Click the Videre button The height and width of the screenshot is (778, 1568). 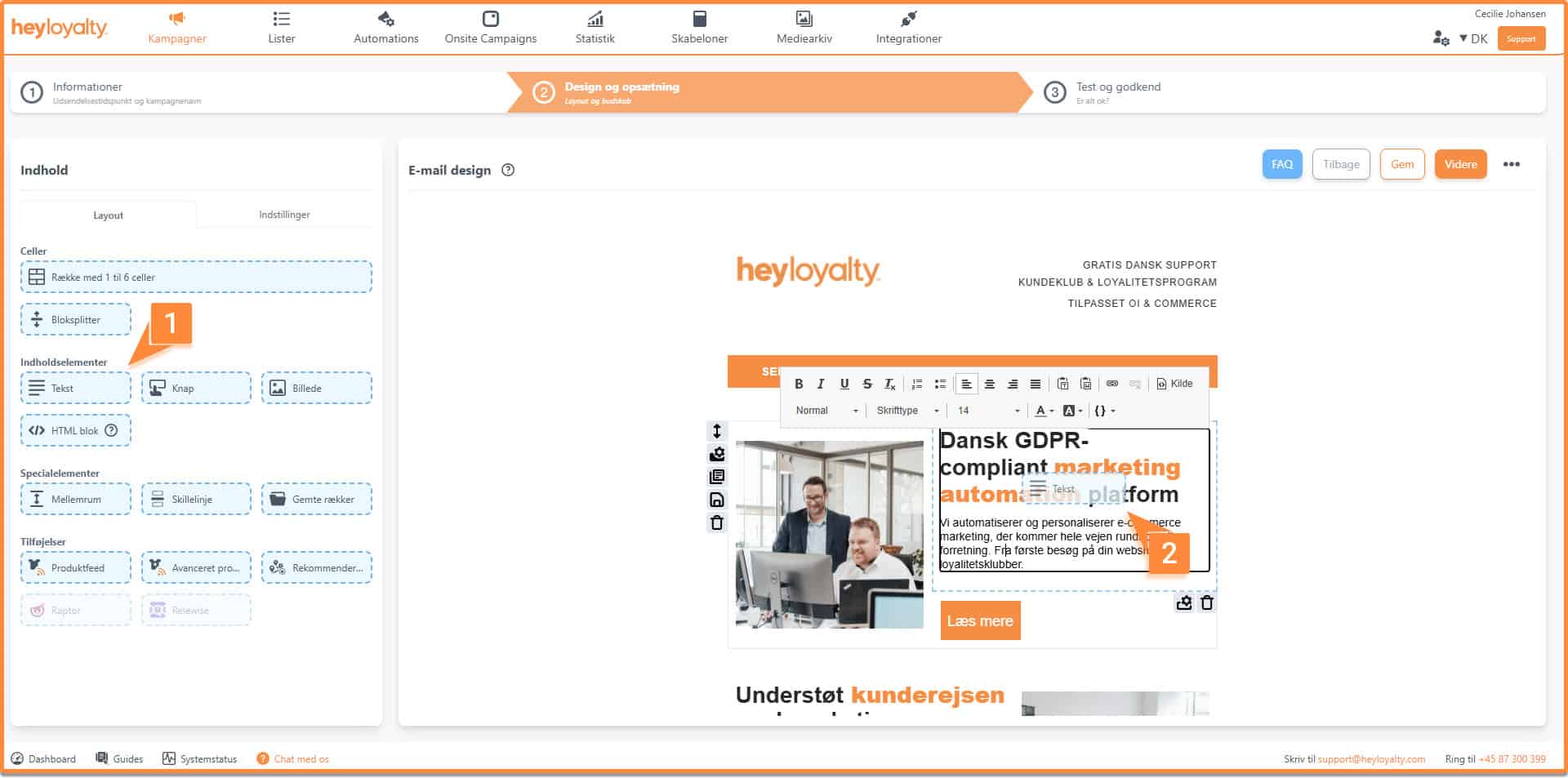click(x=1460, y=164)
